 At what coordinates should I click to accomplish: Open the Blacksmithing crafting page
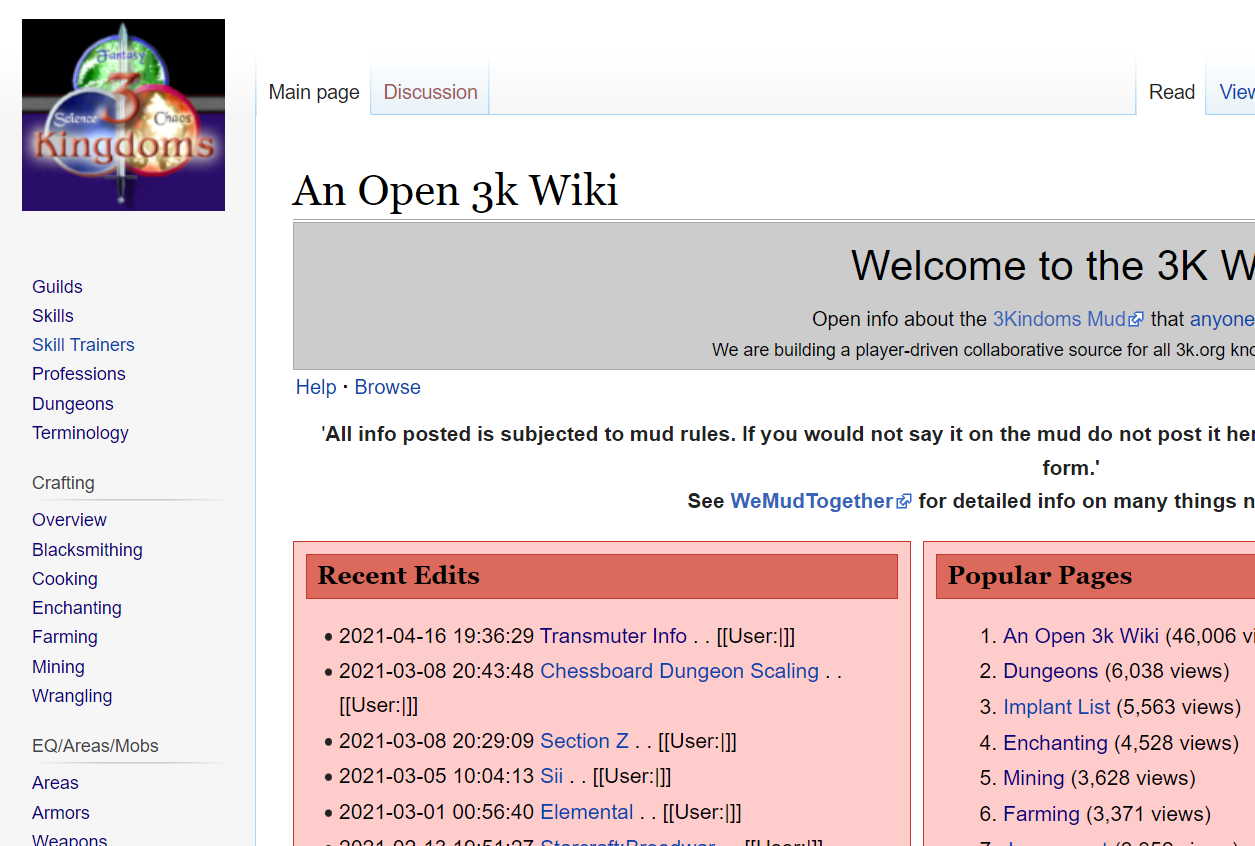(x=87, y=550)
